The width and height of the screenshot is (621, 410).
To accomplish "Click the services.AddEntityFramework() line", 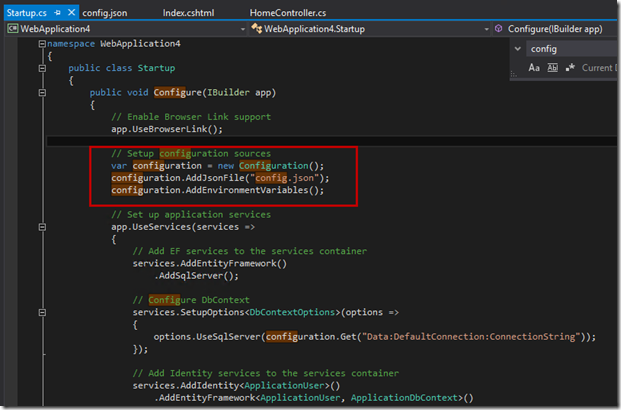I will pos(210,263).
